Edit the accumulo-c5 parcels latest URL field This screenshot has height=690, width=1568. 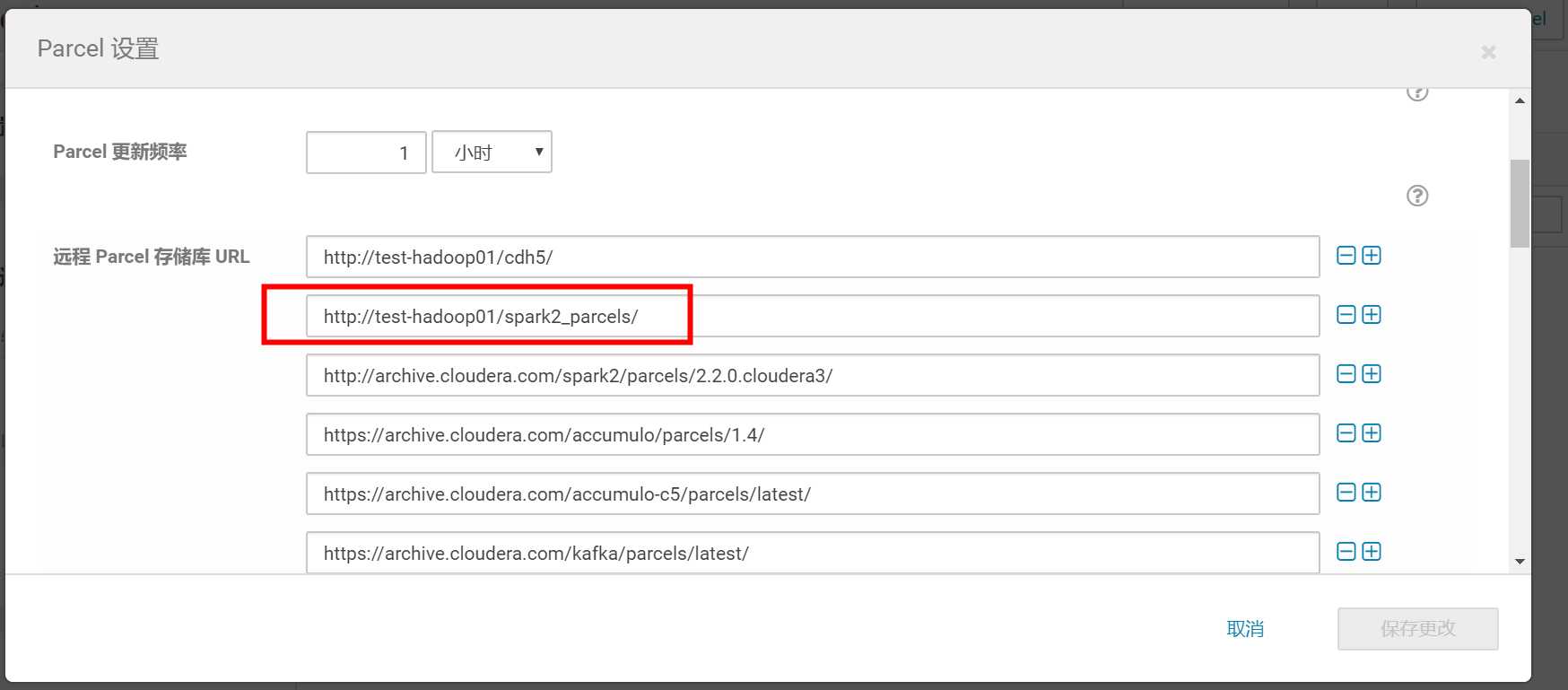point(813,493)
